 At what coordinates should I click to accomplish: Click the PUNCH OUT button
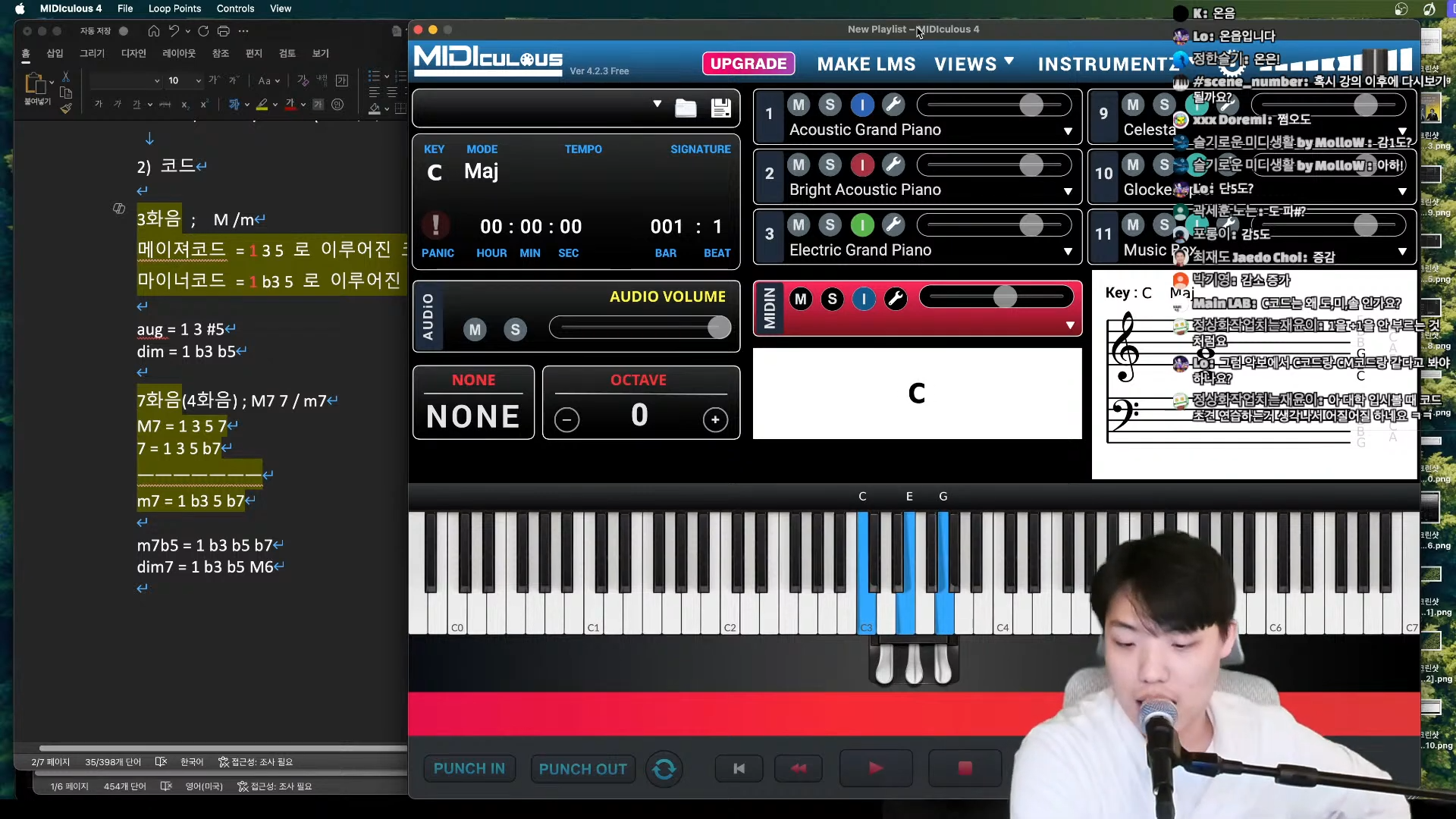582,769
